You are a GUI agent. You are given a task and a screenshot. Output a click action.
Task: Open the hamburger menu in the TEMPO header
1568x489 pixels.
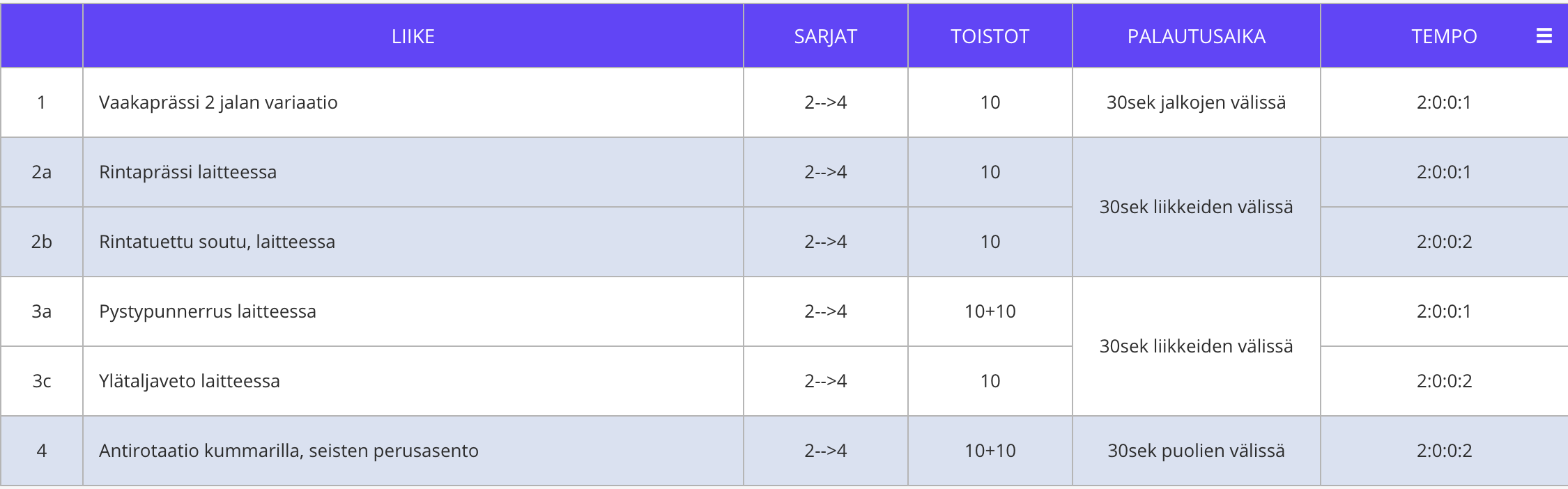coord(1544,36)
